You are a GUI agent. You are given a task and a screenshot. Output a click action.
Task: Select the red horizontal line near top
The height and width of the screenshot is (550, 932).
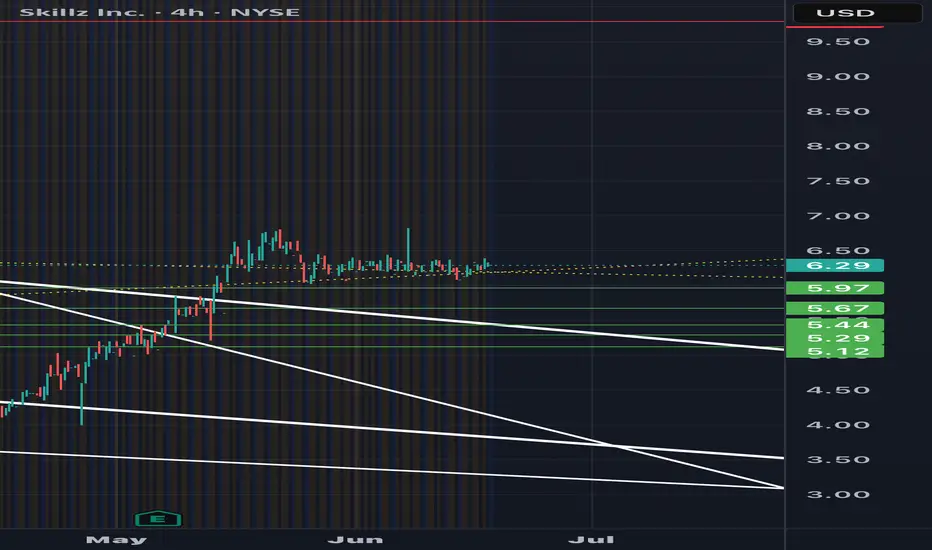point(392,21)
